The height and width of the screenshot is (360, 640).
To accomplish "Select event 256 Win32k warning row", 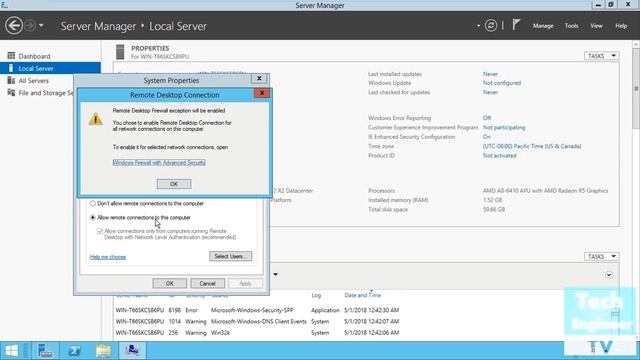I will pyautogui.click(x=257, y=333).
